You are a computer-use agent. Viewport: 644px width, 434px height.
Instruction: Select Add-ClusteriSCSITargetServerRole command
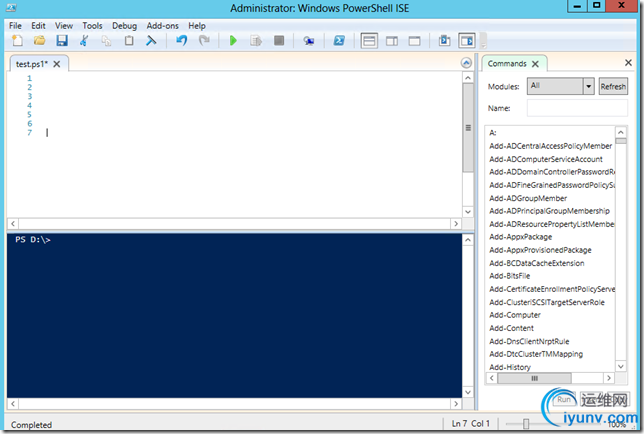[547, 302]
